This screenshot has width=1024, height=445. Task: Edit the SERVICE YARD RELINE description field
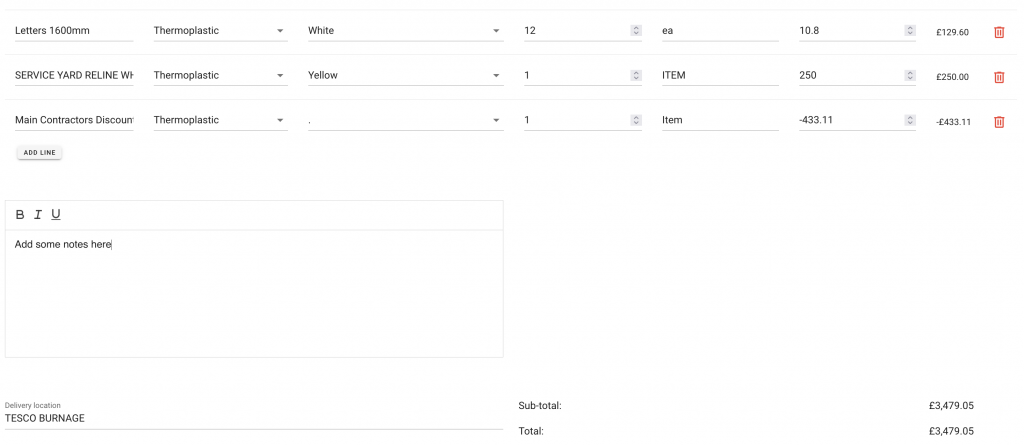(x=74, y=76)
